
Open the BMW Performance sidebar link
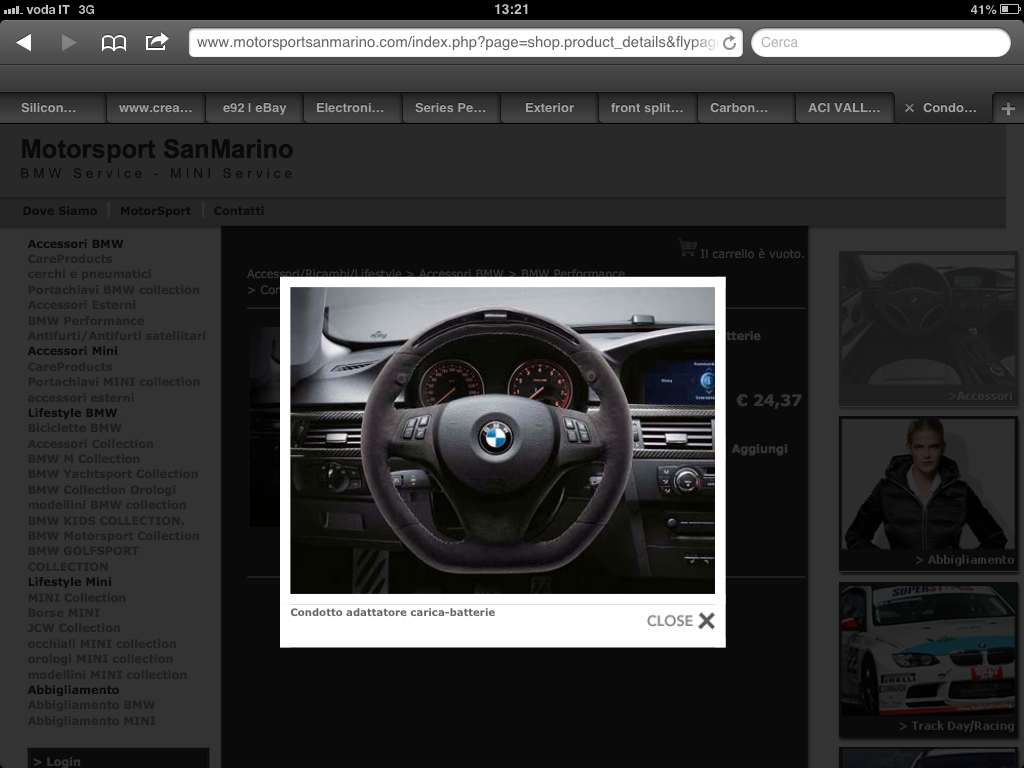(86, 321)
